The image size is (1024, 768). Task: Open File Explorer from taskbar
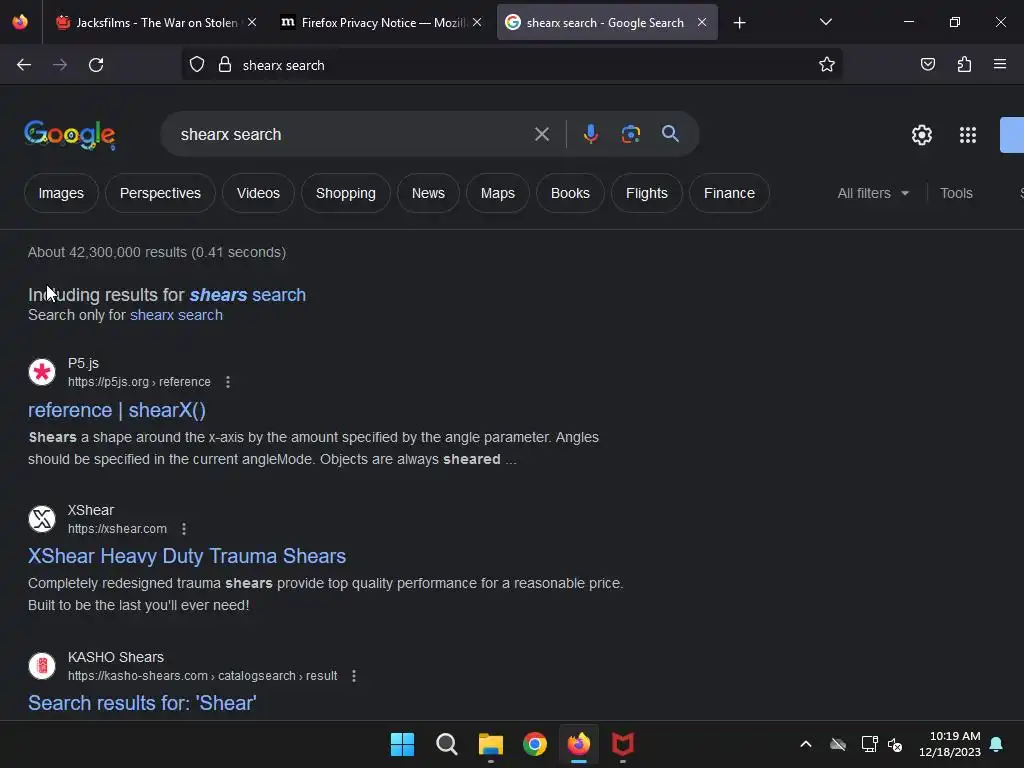[490, 744]
